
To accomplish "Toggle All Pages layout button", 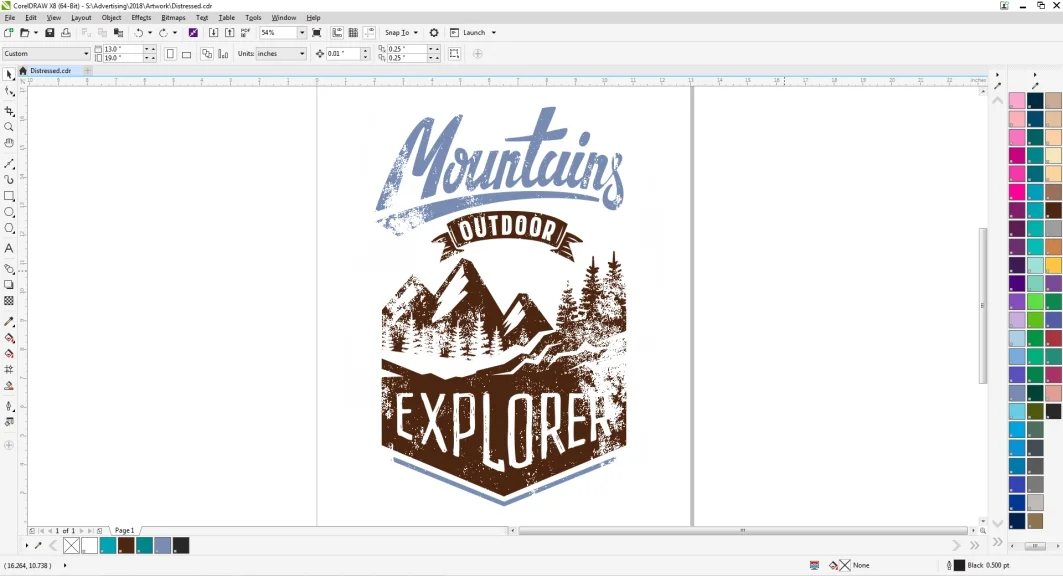I will [x=207, y=54].
